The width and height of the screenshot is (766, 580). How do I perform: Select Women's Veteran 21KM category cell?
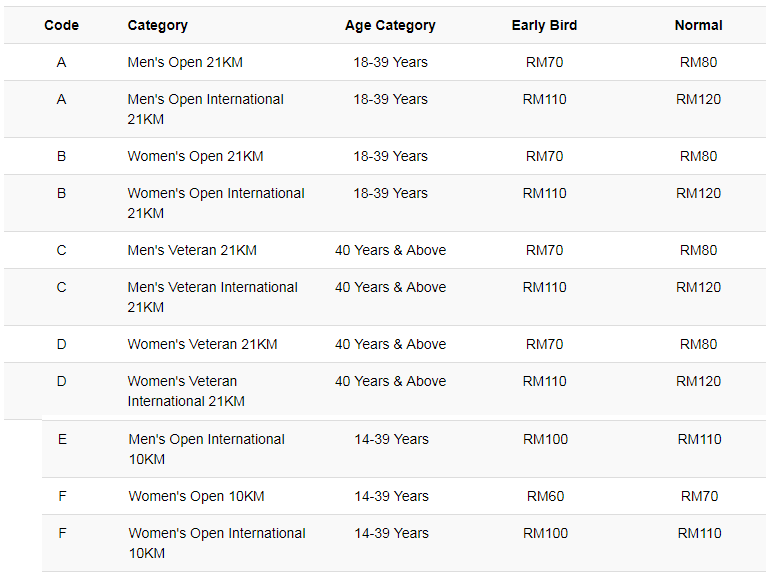(x=202, y=344)
